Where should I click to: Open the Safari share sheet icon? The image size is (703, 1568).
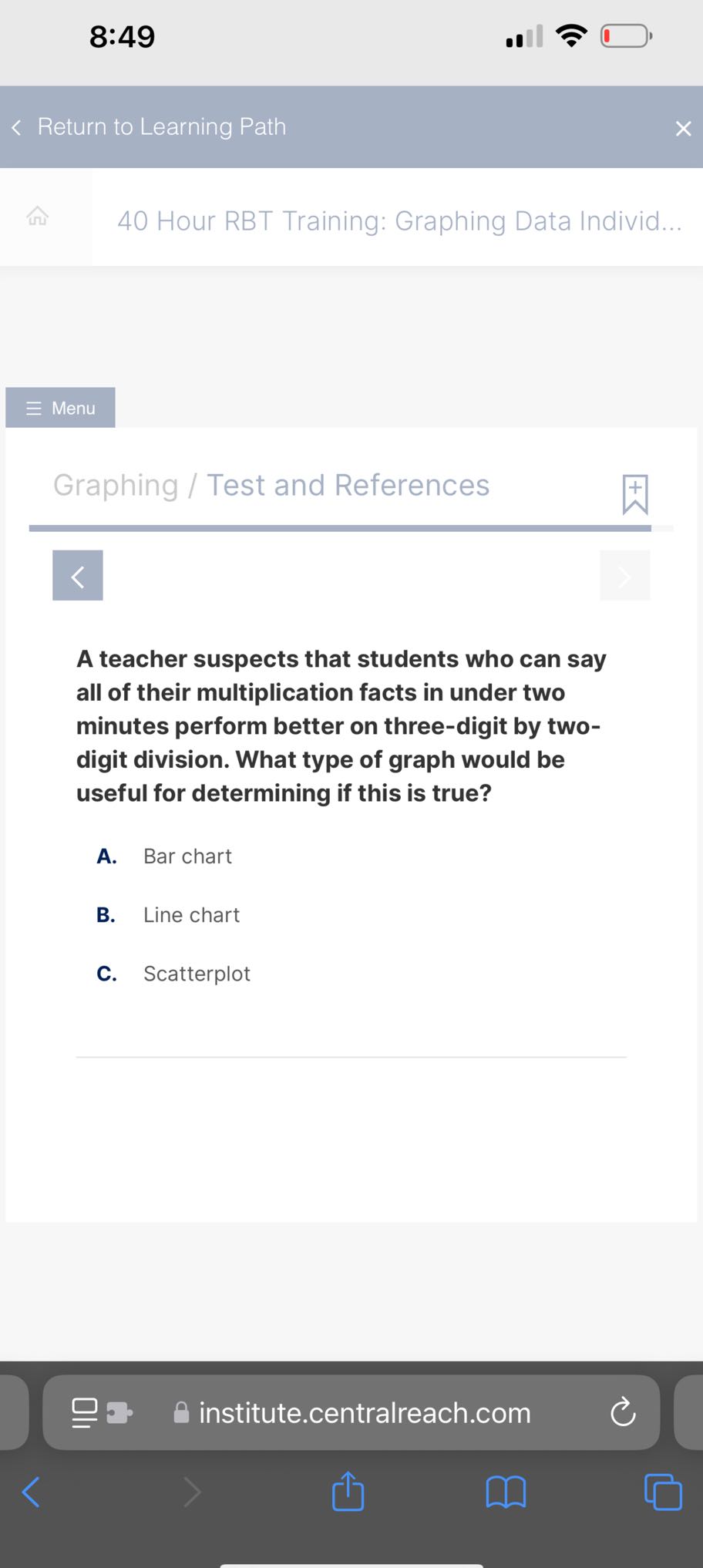pos(348,1492)
